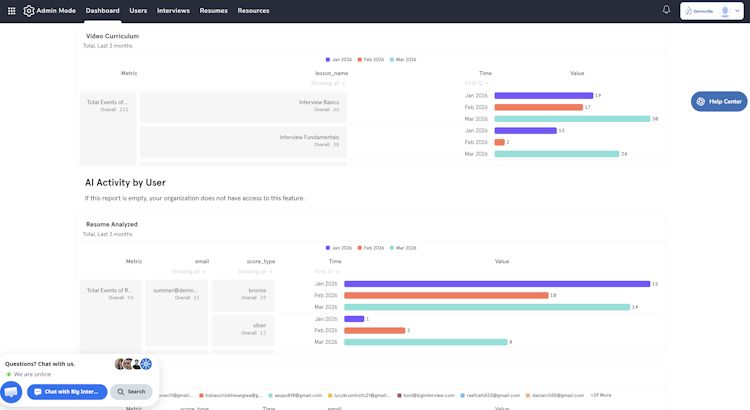The width and height of the screenshot is (750, 410).
Task: Start Chat with Big Interview
Action: pyautogui.click(x=67, y=392)
